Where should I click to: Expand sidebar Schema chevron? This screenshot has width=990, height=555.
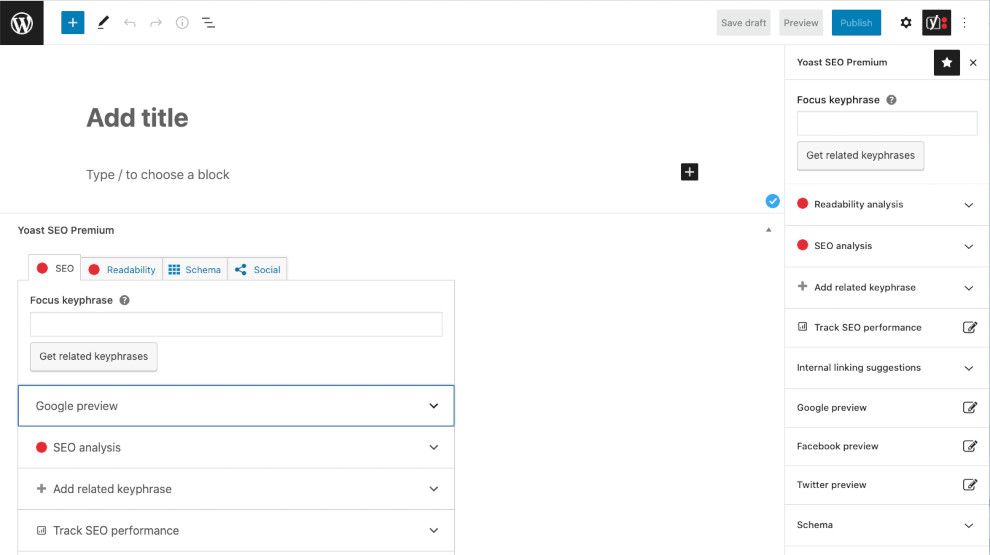[x=969, y=525]
